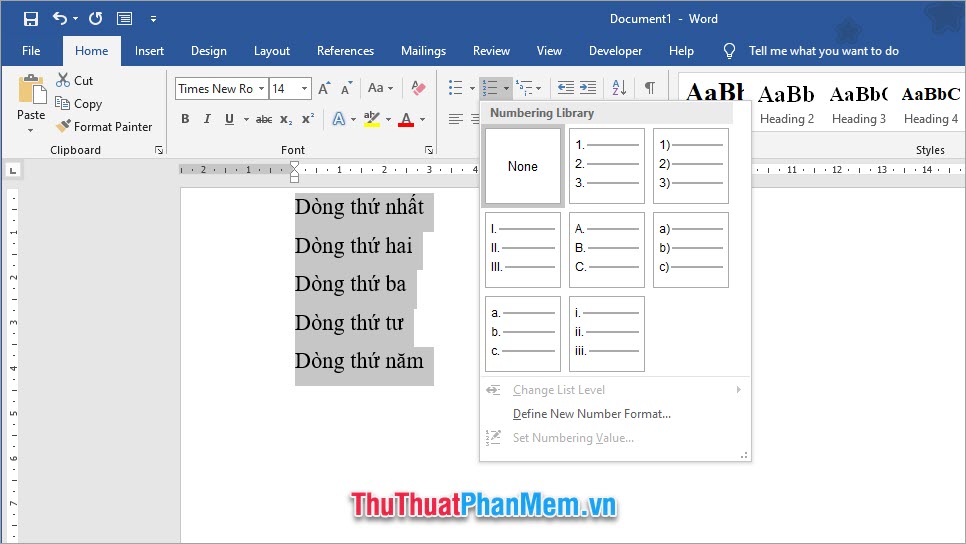Screen dimensions: 966x544
Task: Open the font size combo box
Action: (290, 89)
